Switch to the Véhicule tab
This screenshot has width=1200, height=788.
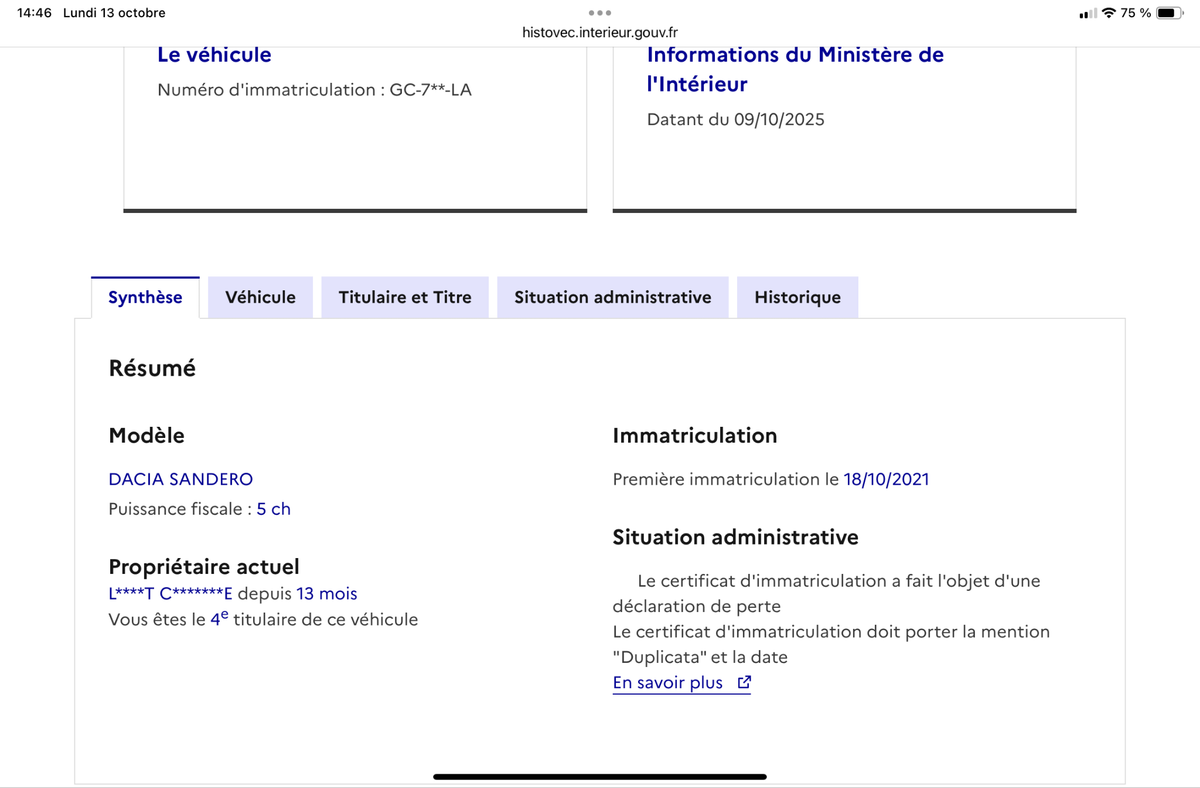tap(260, 297)
